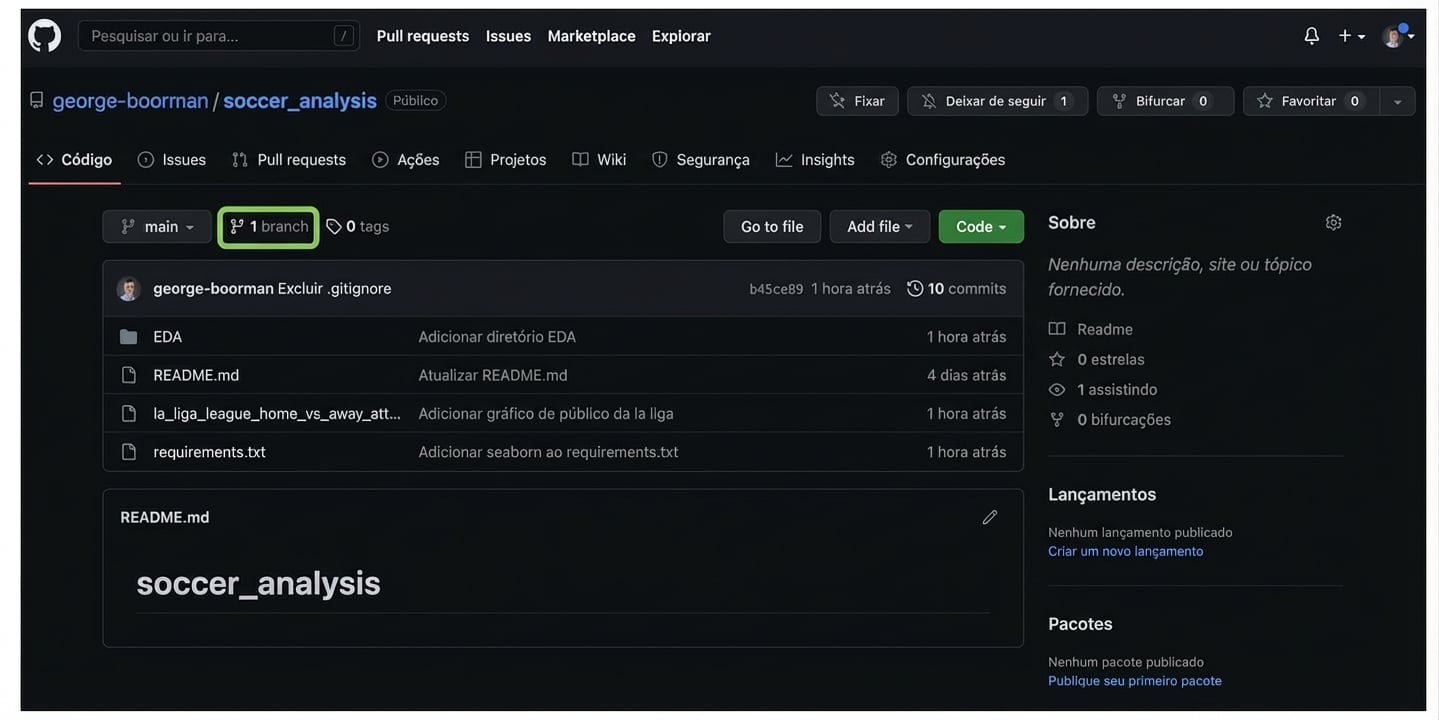This screenshot has width=1439, height=720.
Task: Switch to the repository Issues tab
Action: 172,160
